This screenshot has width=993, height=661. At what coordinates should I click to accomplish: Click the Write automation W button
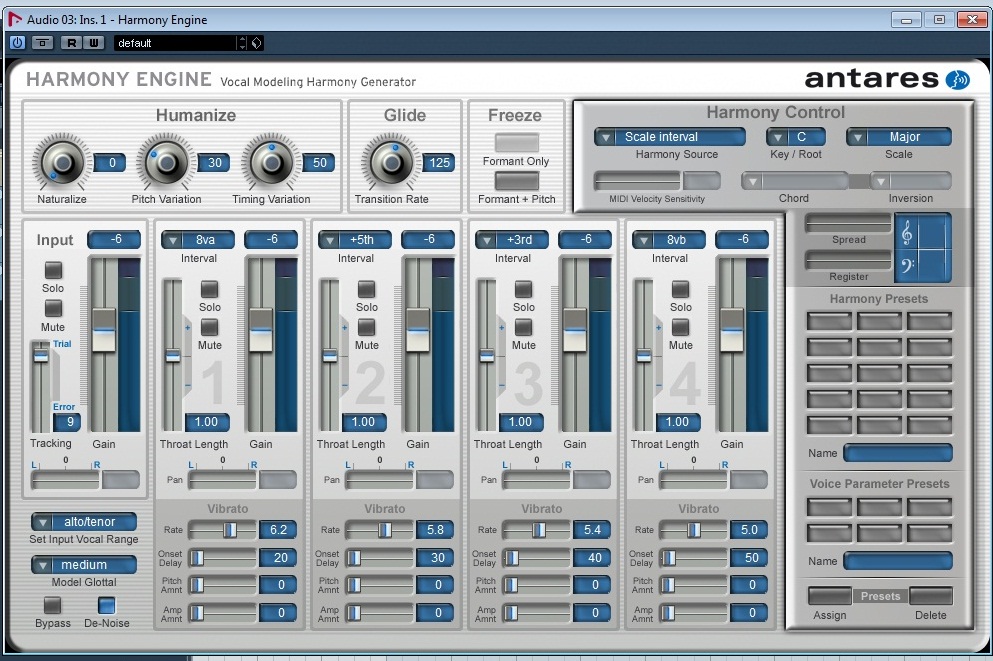(93, 42)
